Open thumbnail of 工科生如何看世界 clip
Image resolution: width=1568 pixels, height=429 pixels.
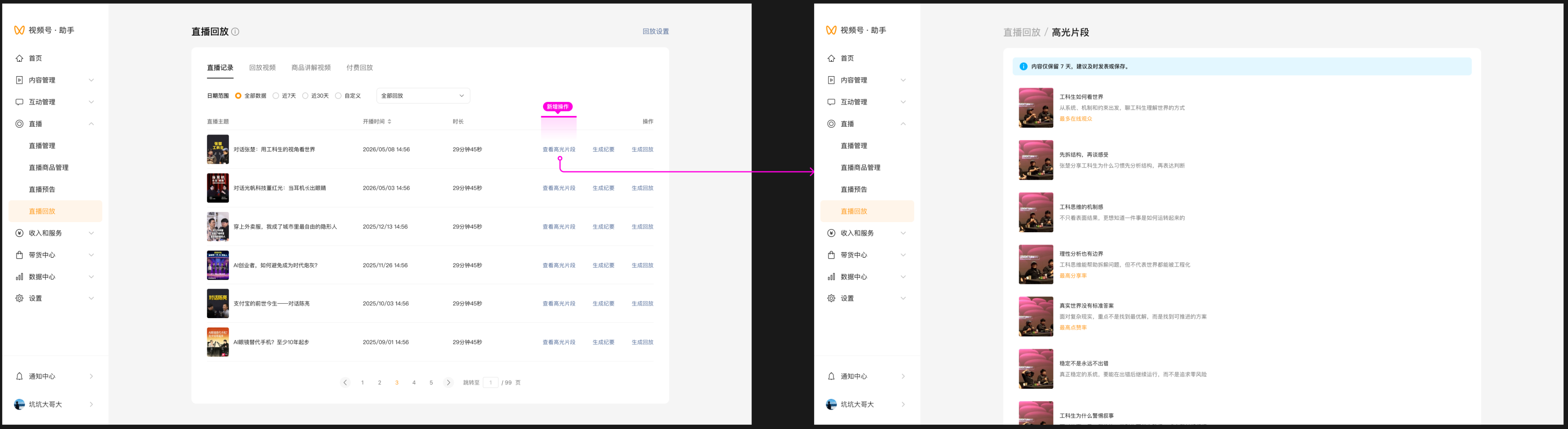(1036, 108)
